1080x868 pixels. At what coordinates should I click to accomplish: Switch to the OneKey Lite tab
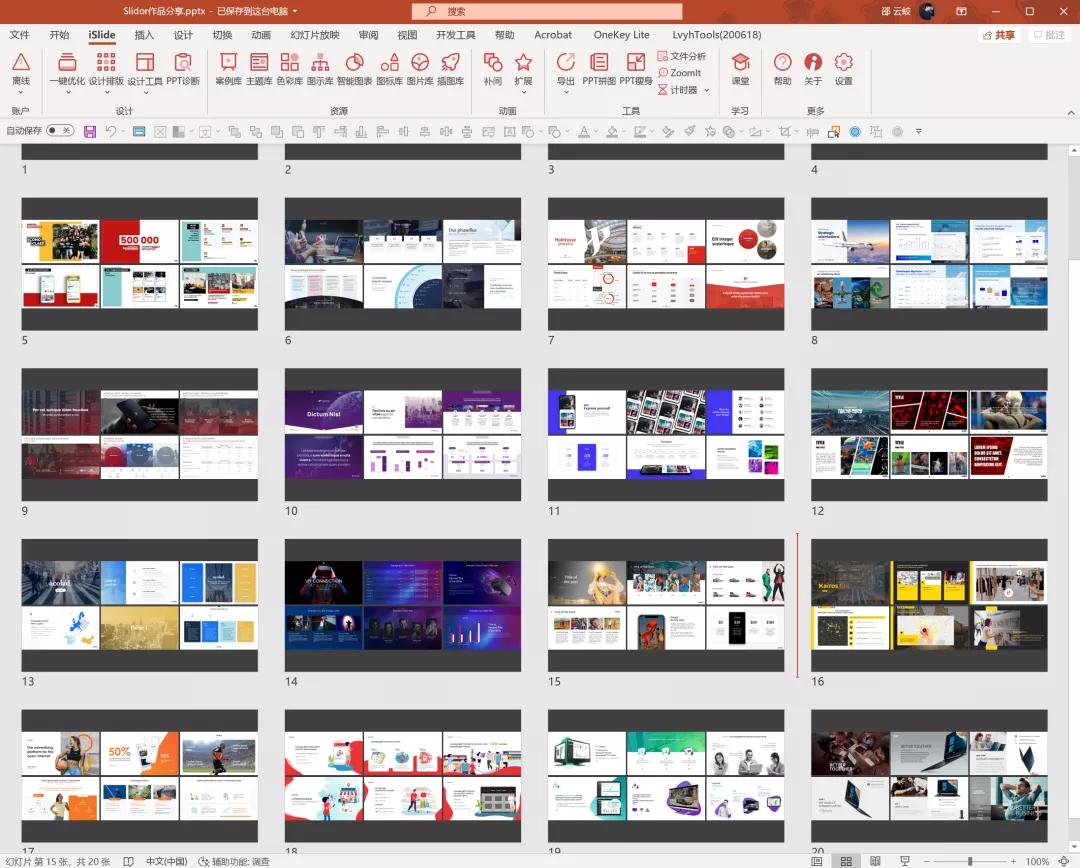(x=621, y=35)
